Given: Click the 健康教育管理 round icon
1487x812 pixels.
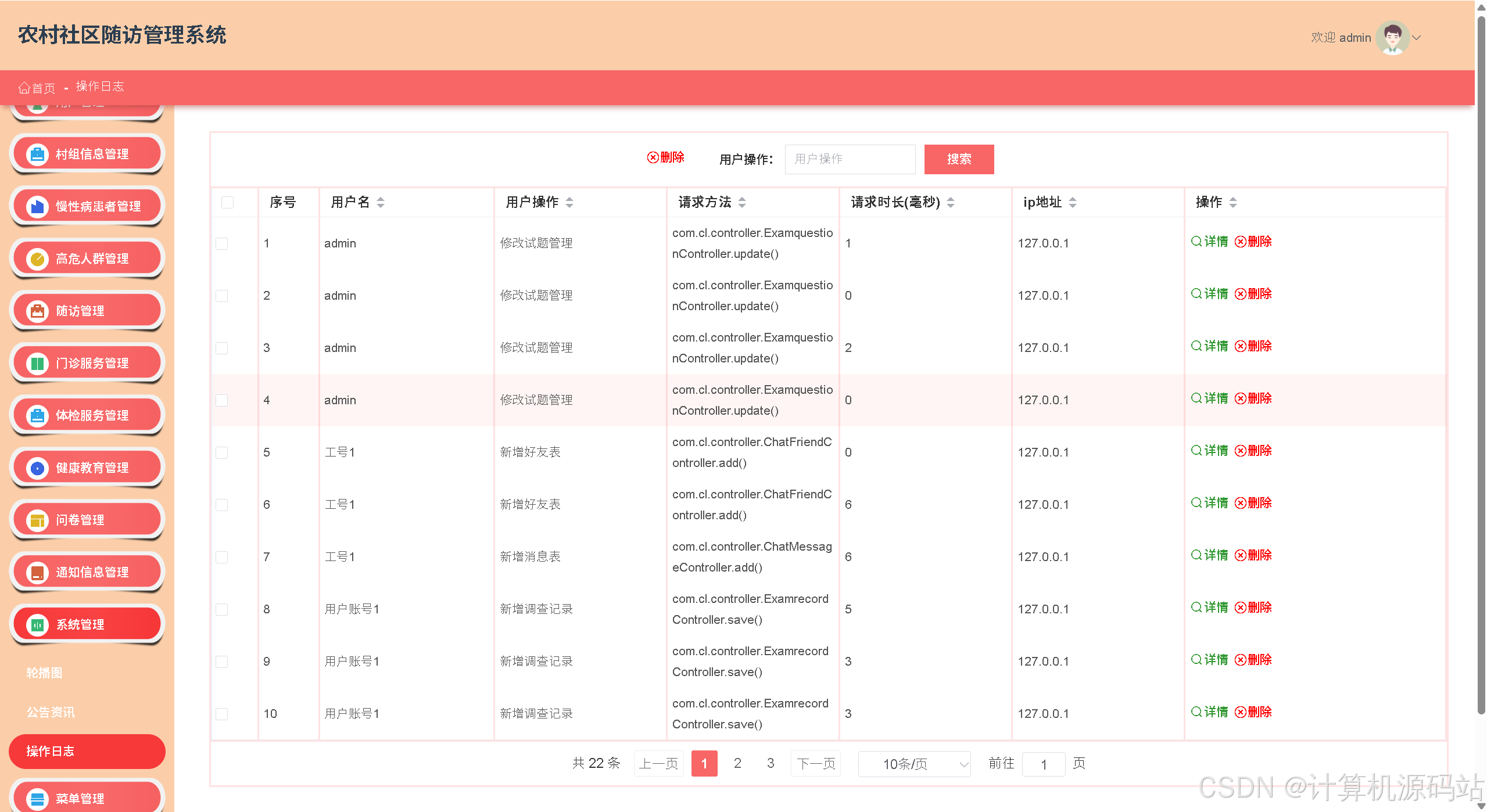Looking at the screenshot, I should coord(37,468).
